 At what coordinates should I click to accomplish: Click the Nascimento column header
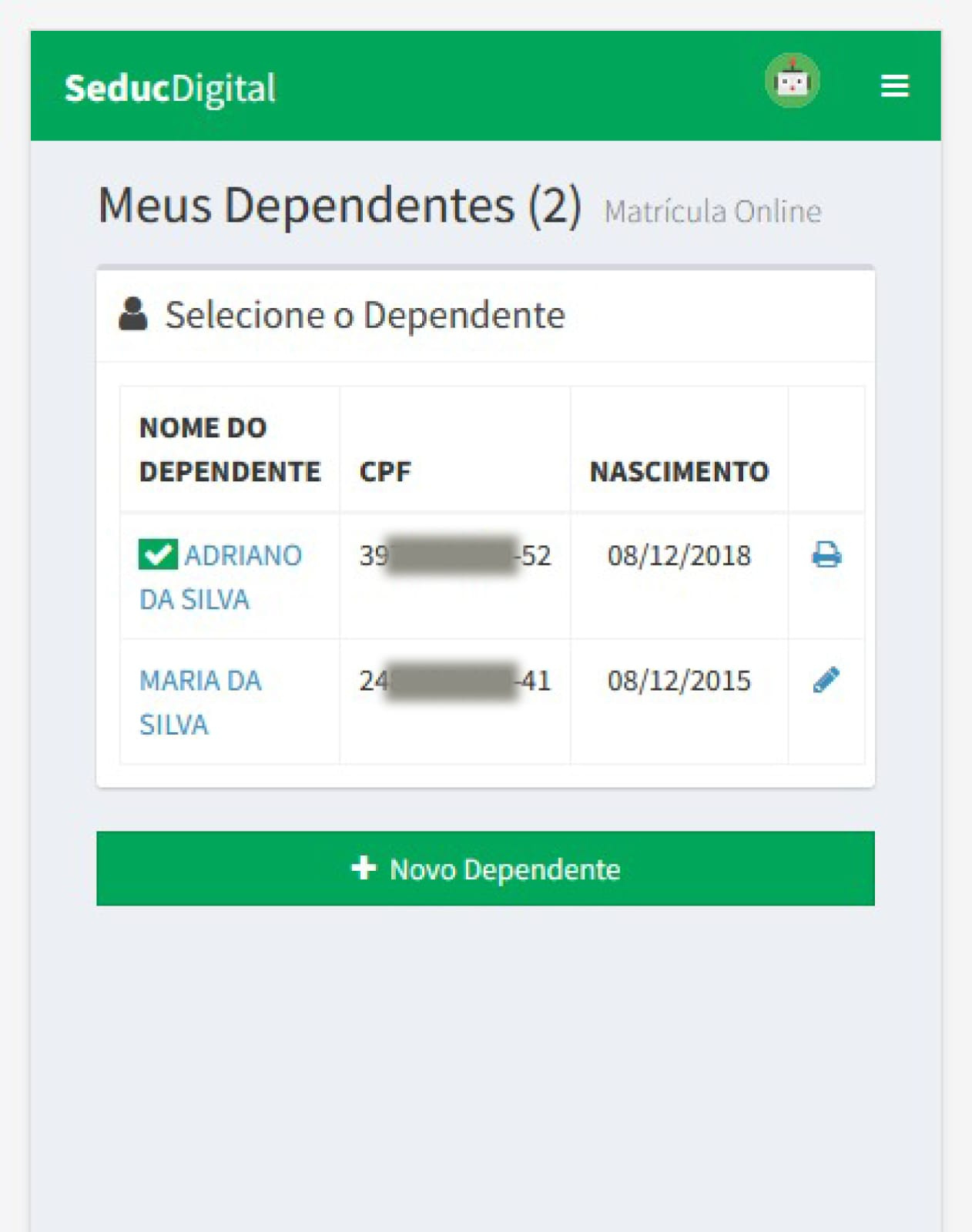click(679, 471)
